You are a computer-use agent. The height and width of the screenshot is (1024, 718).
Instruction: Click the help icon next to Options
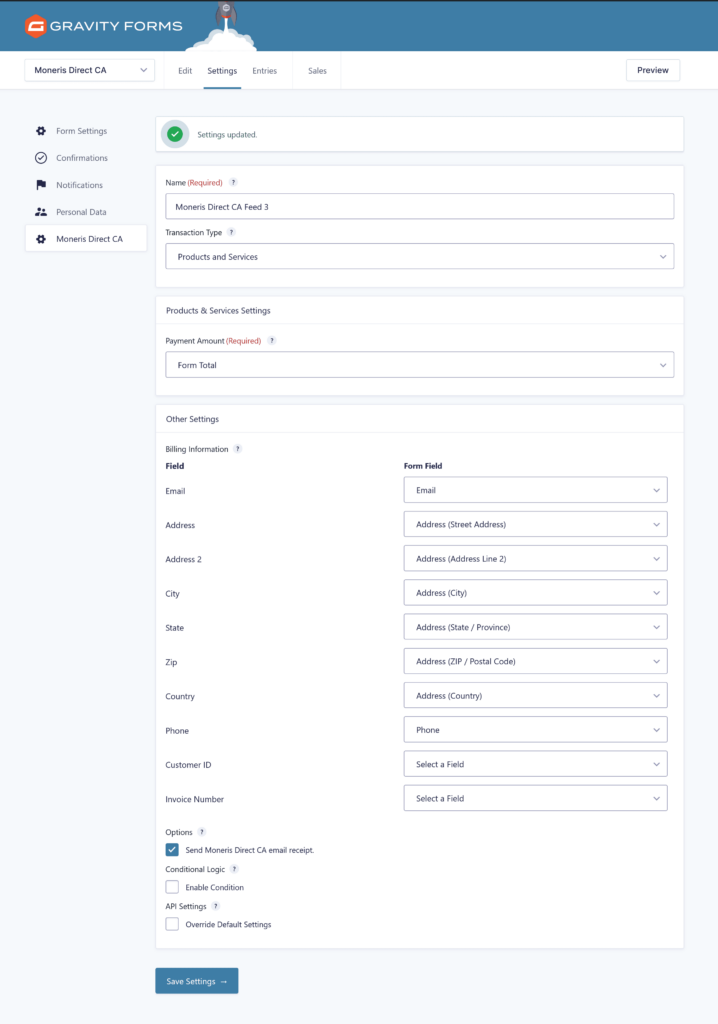click(202, 831)
